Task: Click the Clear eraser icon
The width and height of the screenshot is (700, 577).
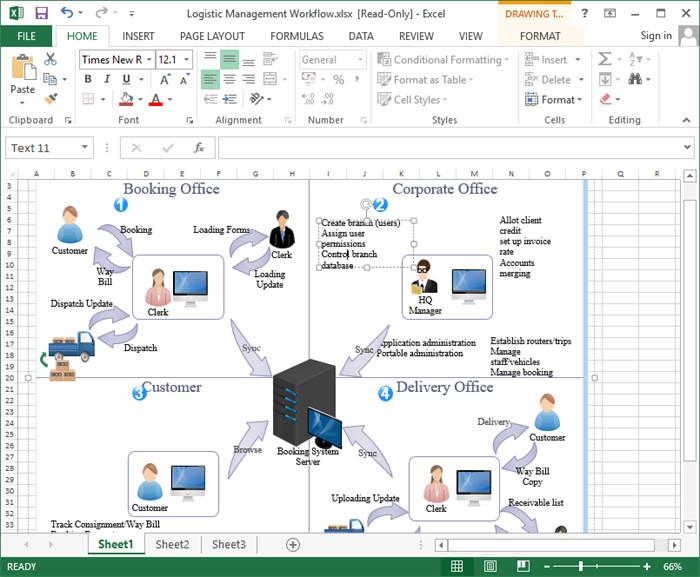Action: (606, 99)
